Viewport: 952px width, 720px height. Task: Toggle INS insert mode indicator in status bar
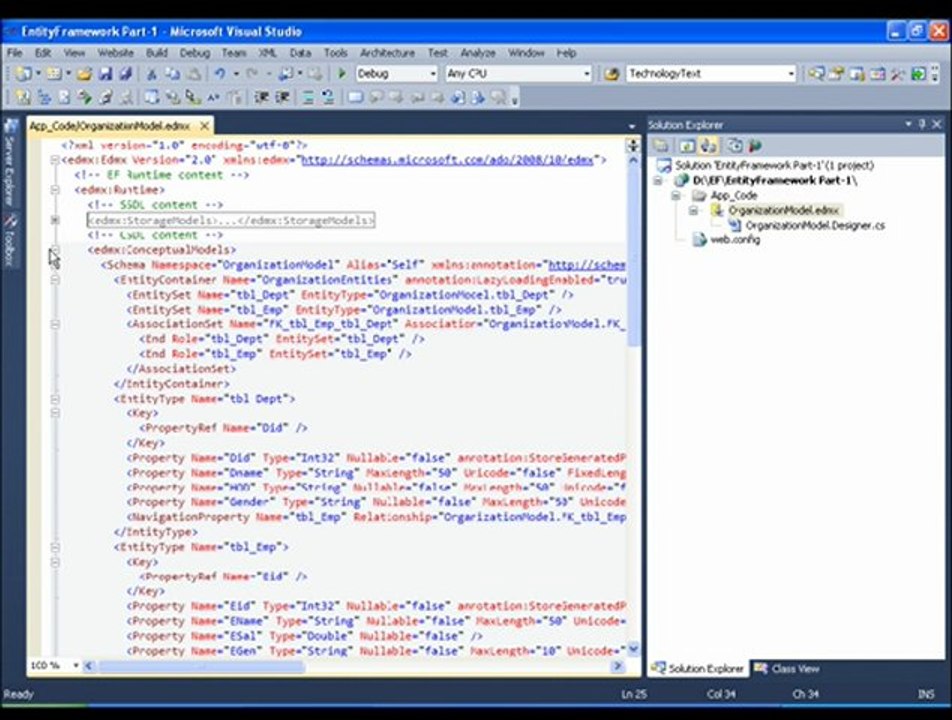(926, 694)
